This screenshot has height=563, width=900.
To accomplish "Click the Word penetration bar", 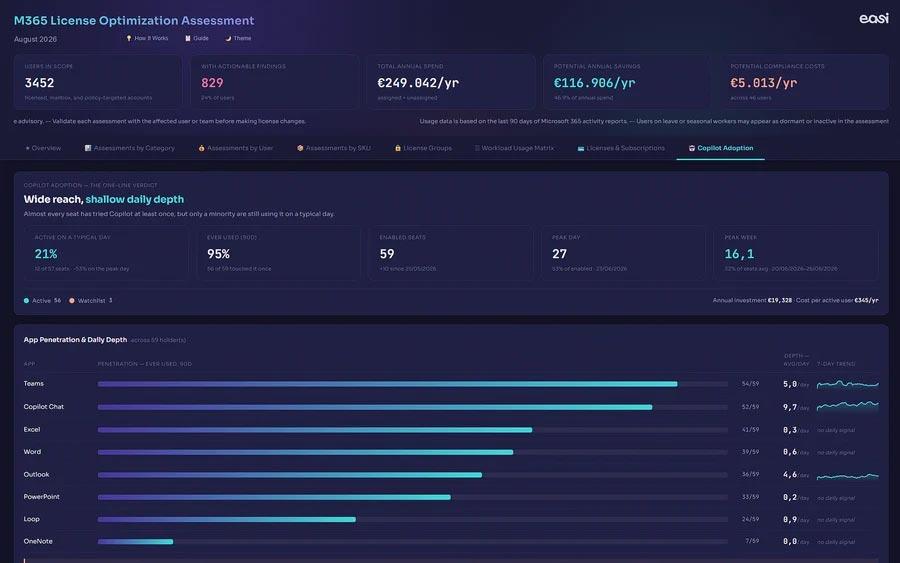I will coord(413,452).
